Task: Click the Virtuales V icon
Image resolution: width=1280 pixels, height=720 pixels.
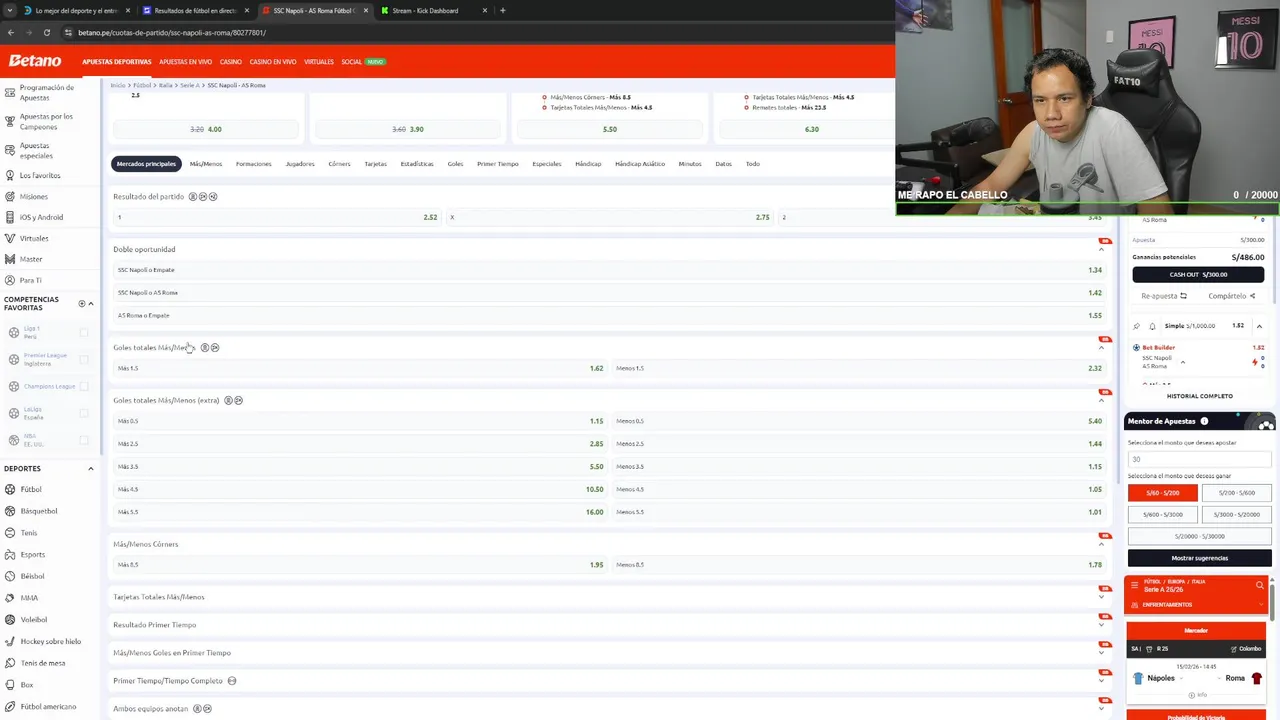Action: pos(10,238)
